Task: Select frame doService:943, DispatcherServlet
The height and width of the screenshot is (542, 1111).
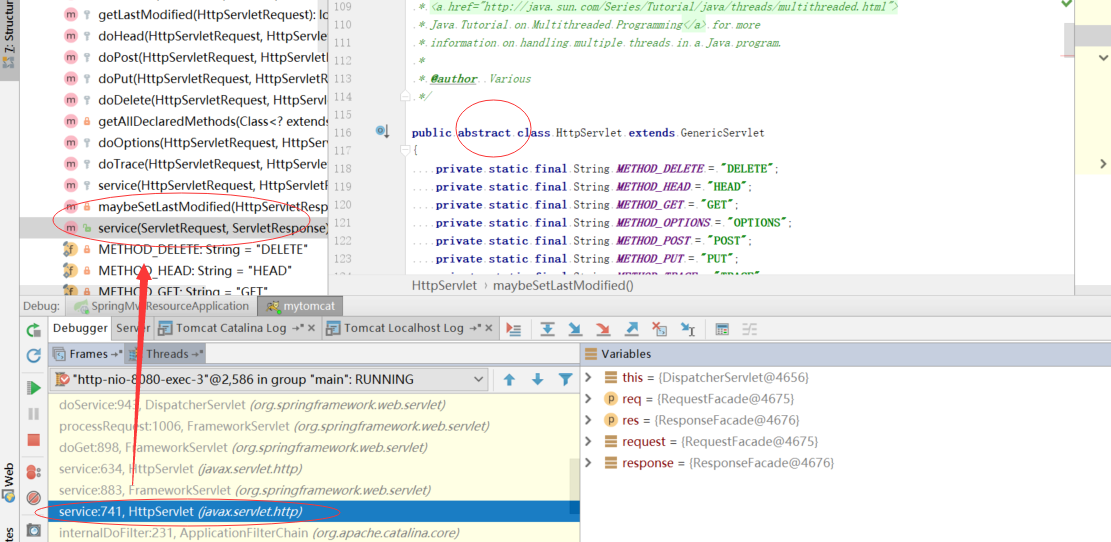Action: click(314, 405)
